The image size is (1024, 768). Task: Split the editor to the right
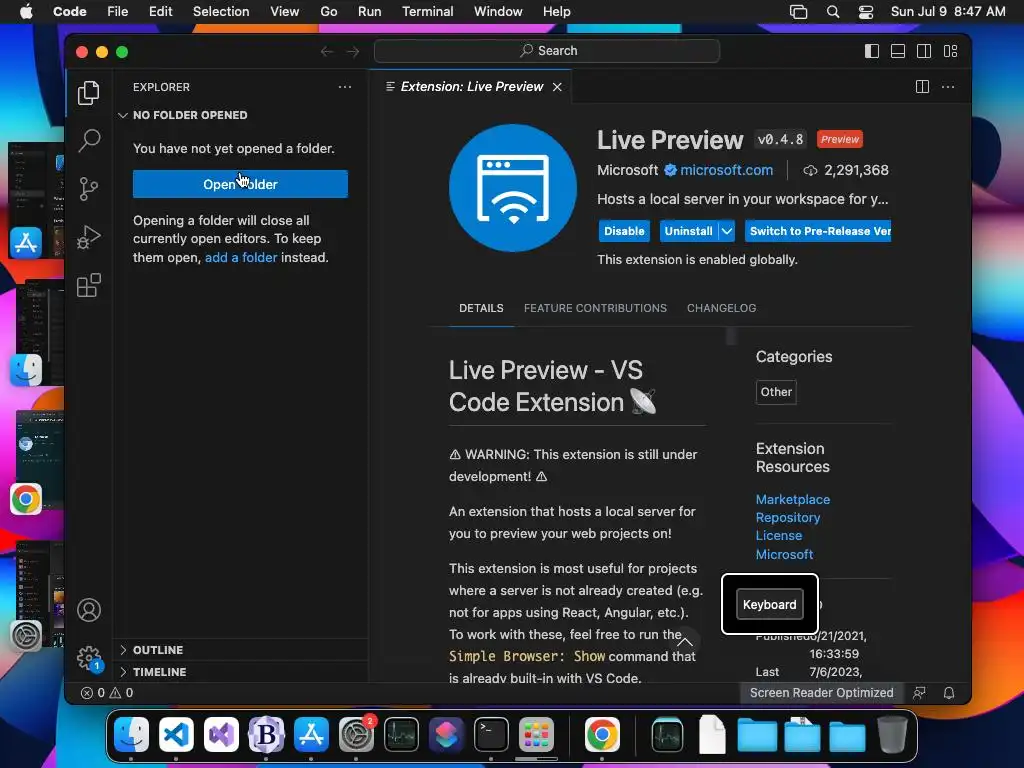pyautogui.click(x=922, y=86)
